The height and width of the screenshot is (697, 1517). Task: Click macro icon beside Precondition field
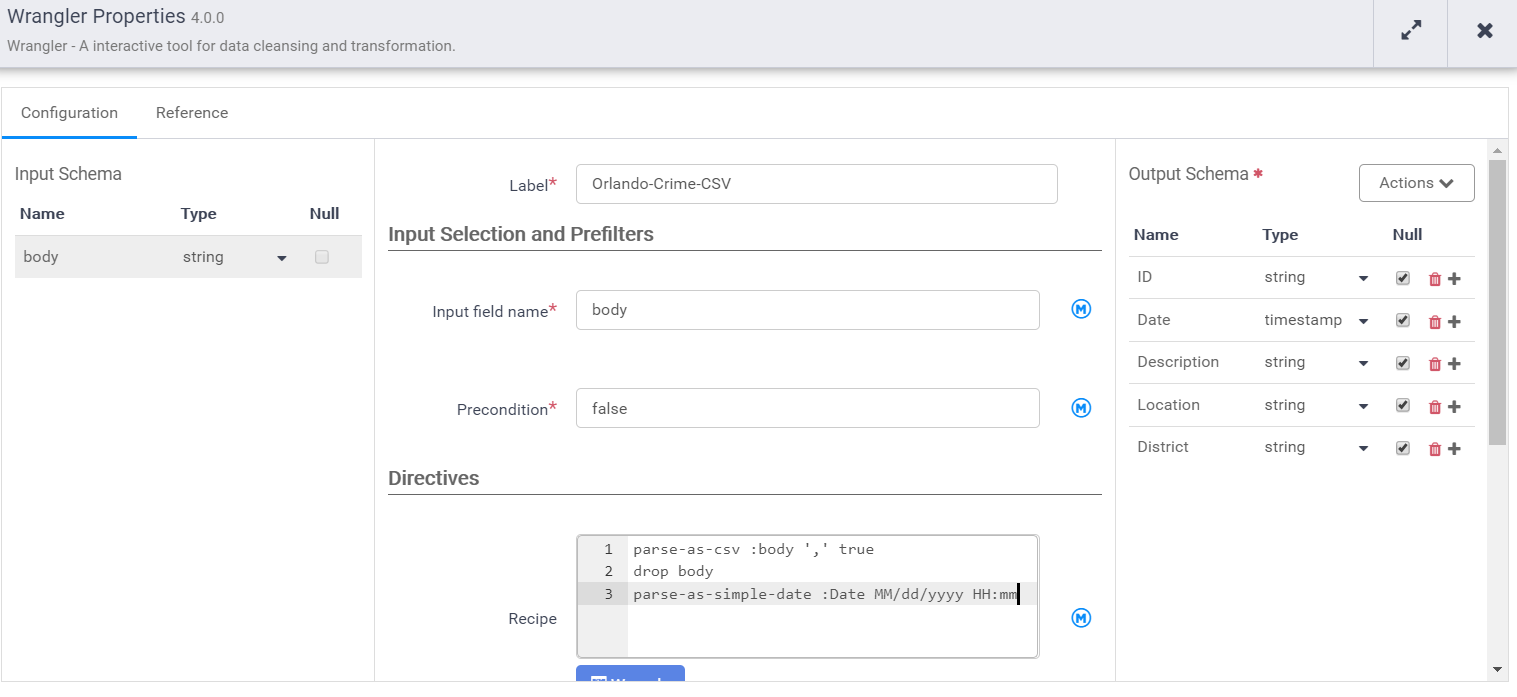coord(1081,408)
